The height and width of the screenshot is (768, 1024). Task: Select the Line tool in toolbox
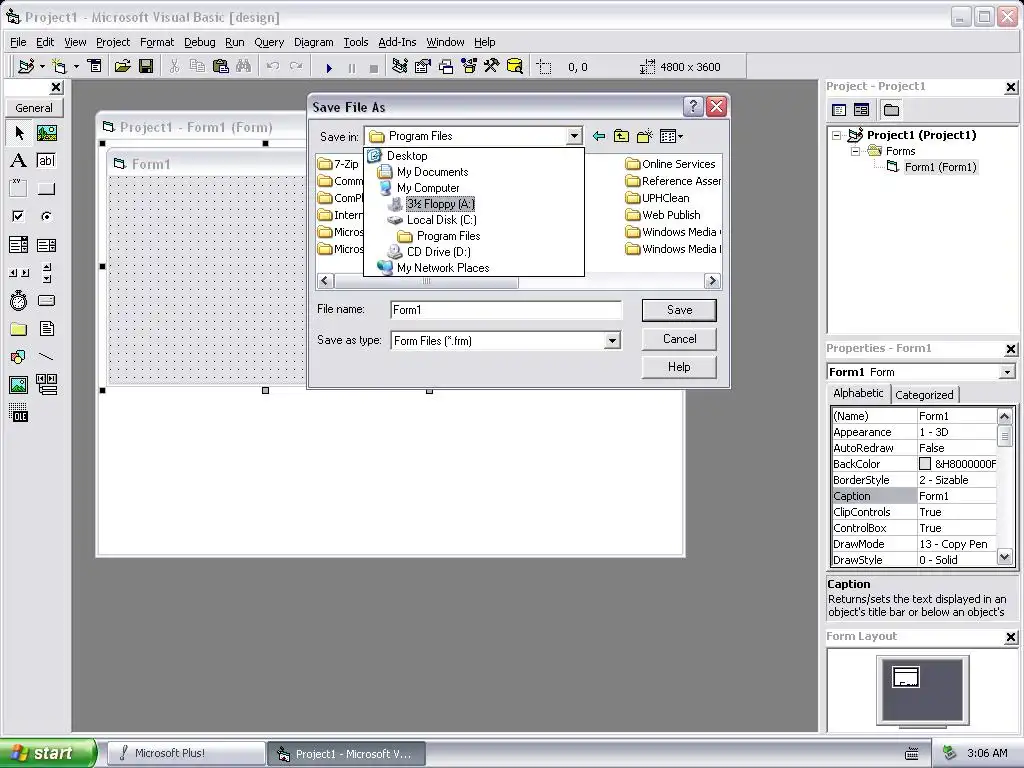tap(46, 357)
